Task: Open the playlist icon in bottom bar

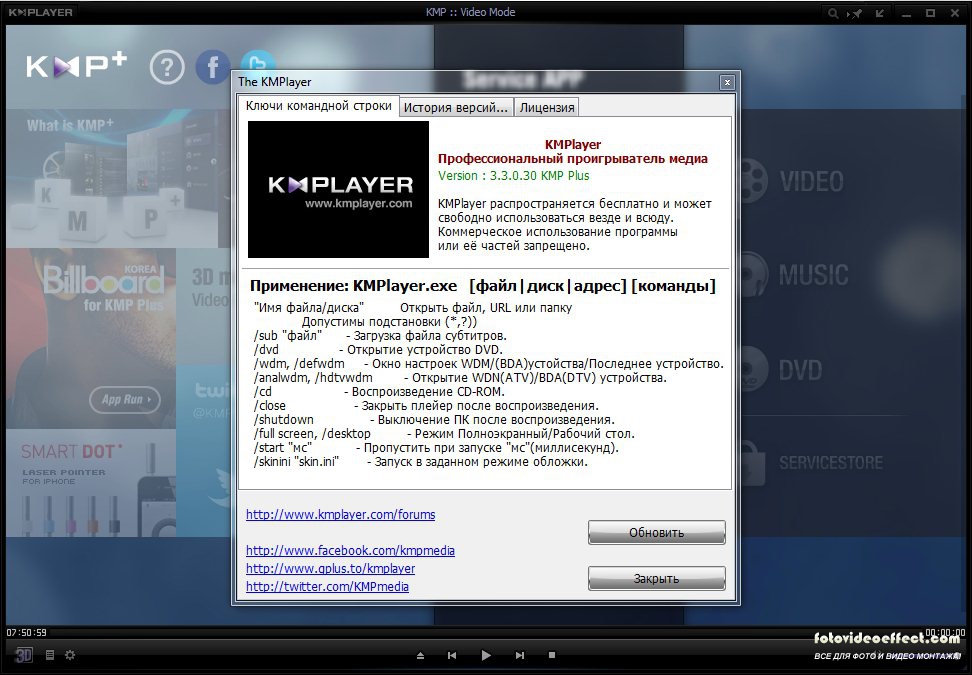Action: 50,655
